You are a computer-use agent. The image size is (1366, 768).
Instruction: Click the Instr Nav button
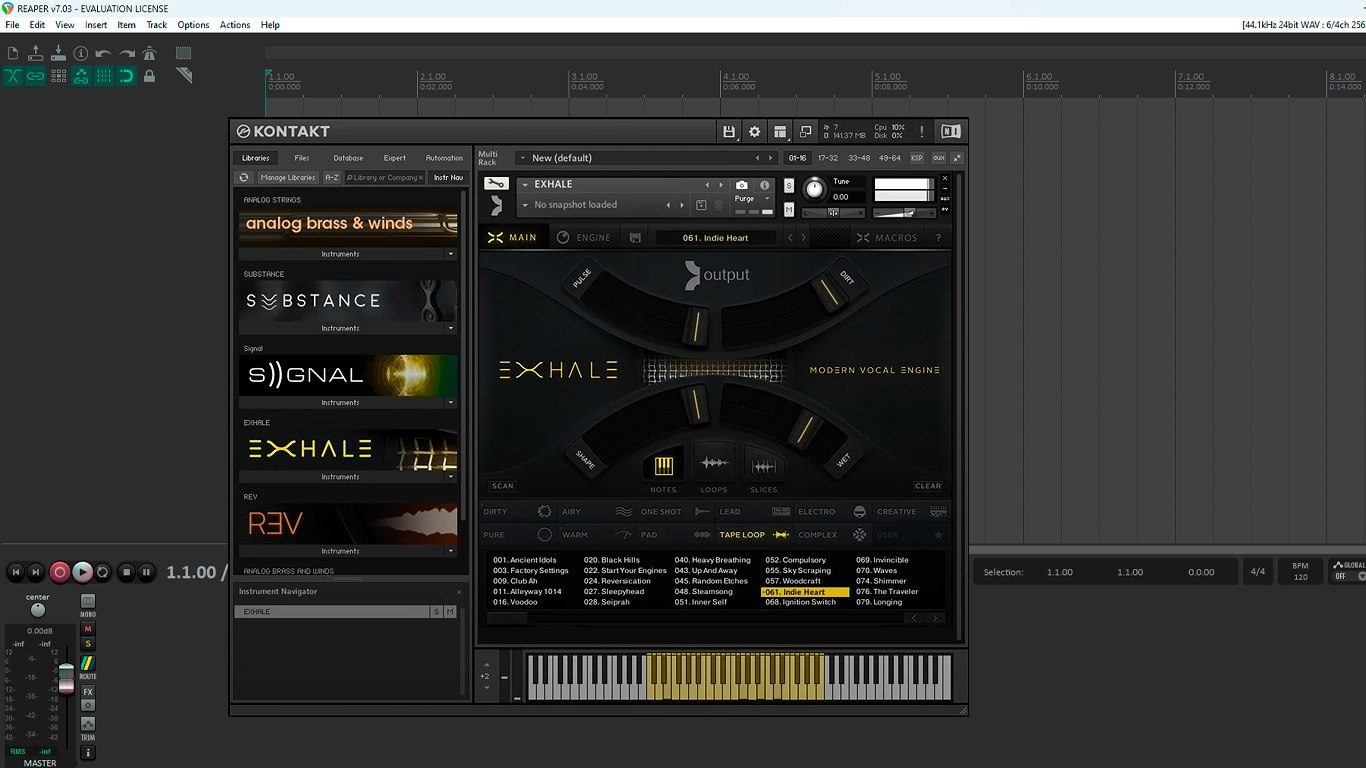(x=448, y=177)
